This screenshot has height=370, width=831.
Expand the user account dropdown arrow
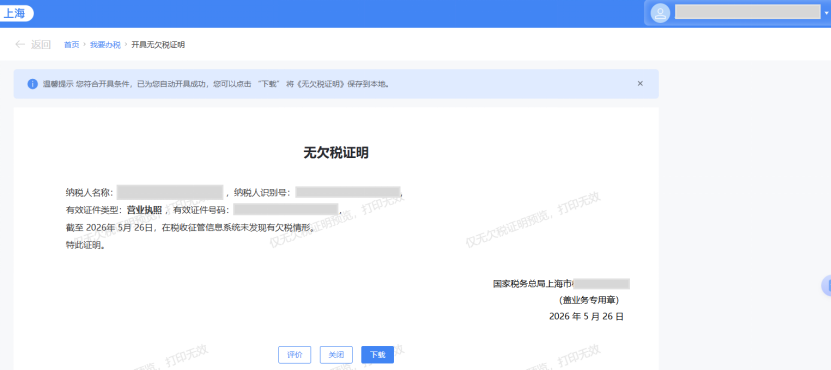(x=827, y=14)
